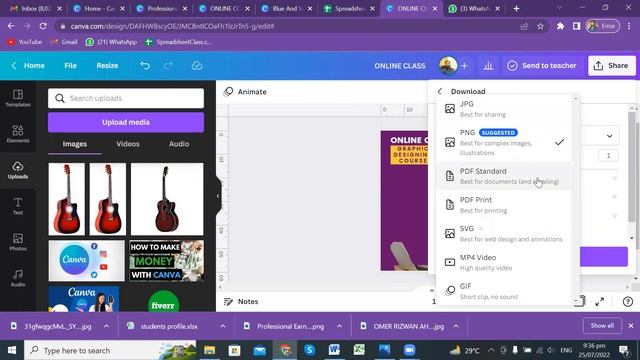Open the Audio panel in sidebar

[18, 278]
